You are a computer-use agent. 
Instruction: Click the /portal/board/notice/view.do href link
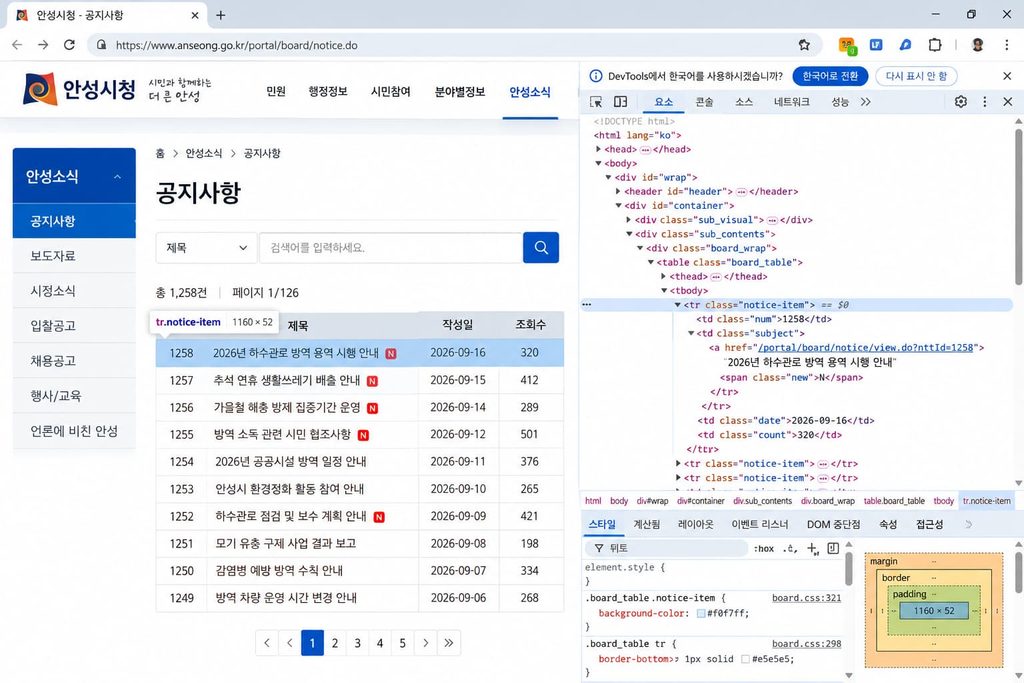coord(865,347)
